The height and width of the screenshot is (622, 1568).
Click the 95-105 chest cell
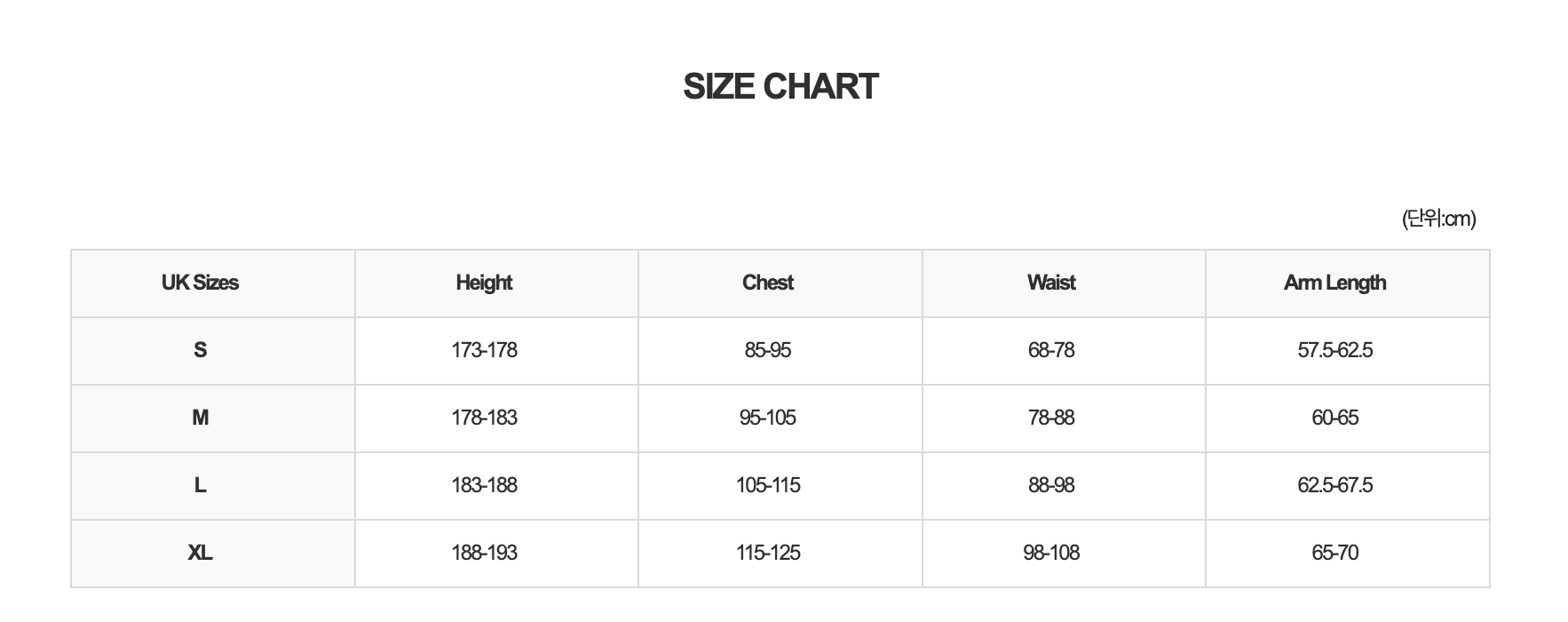(768, 418)
